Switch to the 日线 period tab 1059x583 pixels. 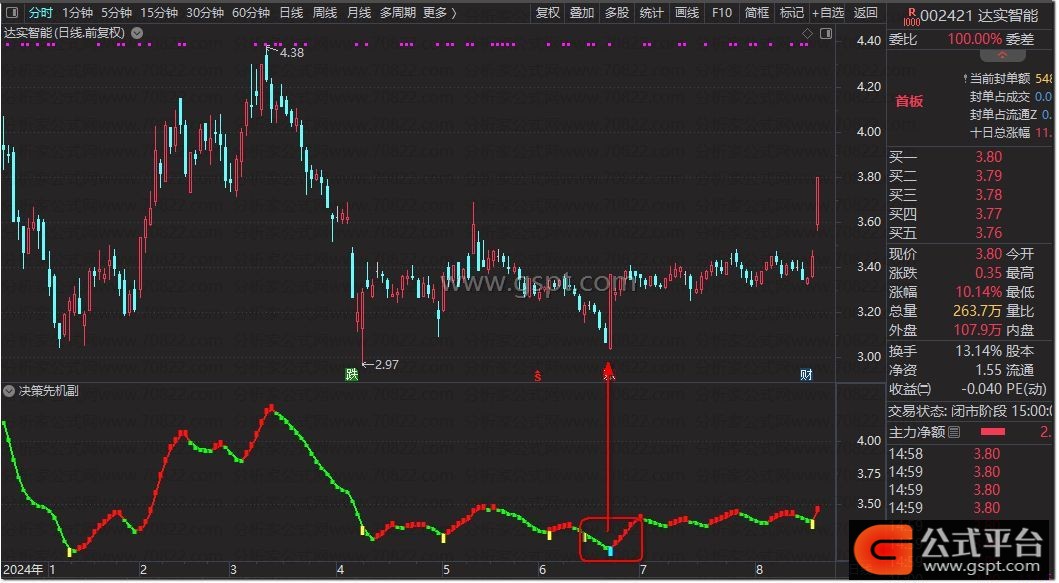(291, 13)
